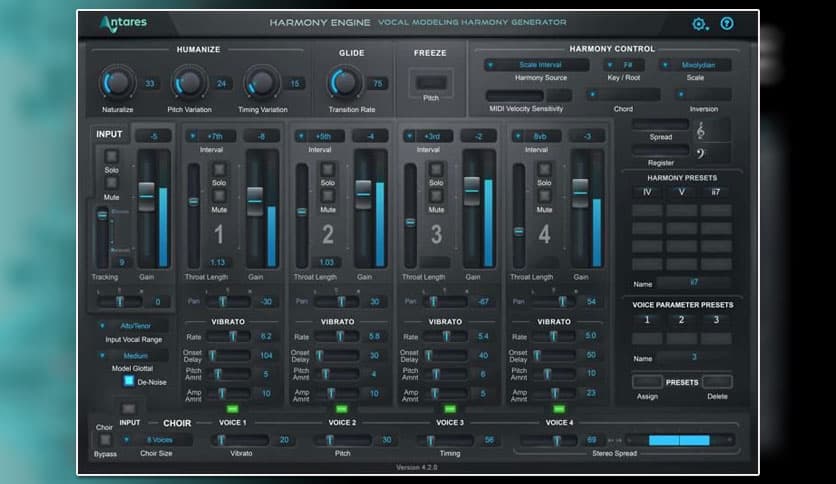Toggle Voice 4 green enable LED
Screen dimensions: 836x484
coord(559,409)
